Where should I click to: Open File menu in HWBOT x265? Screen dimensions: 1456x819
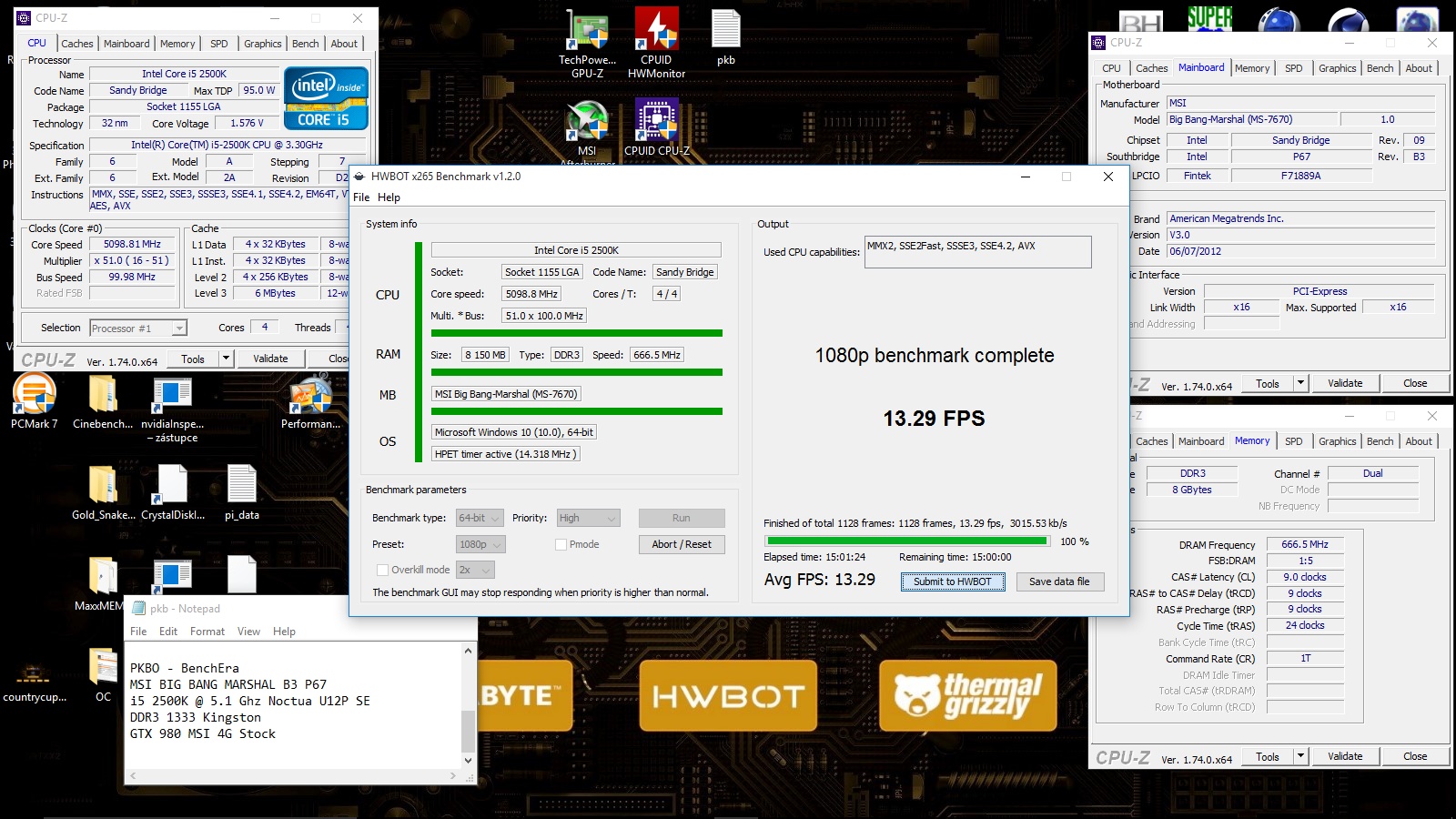pyautogui.click(x=361, y=197)
